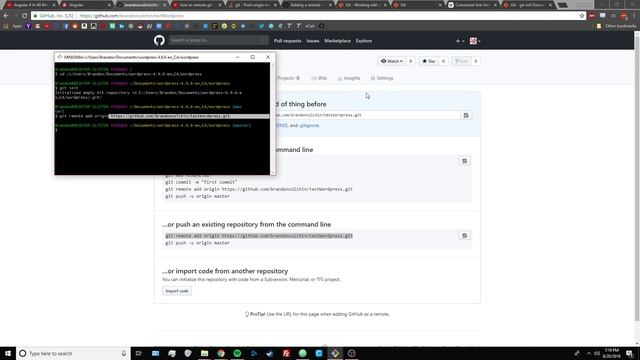Viewport: 640px width, 360px height.
Task: Fork the repository
Action: click(461, 61)
